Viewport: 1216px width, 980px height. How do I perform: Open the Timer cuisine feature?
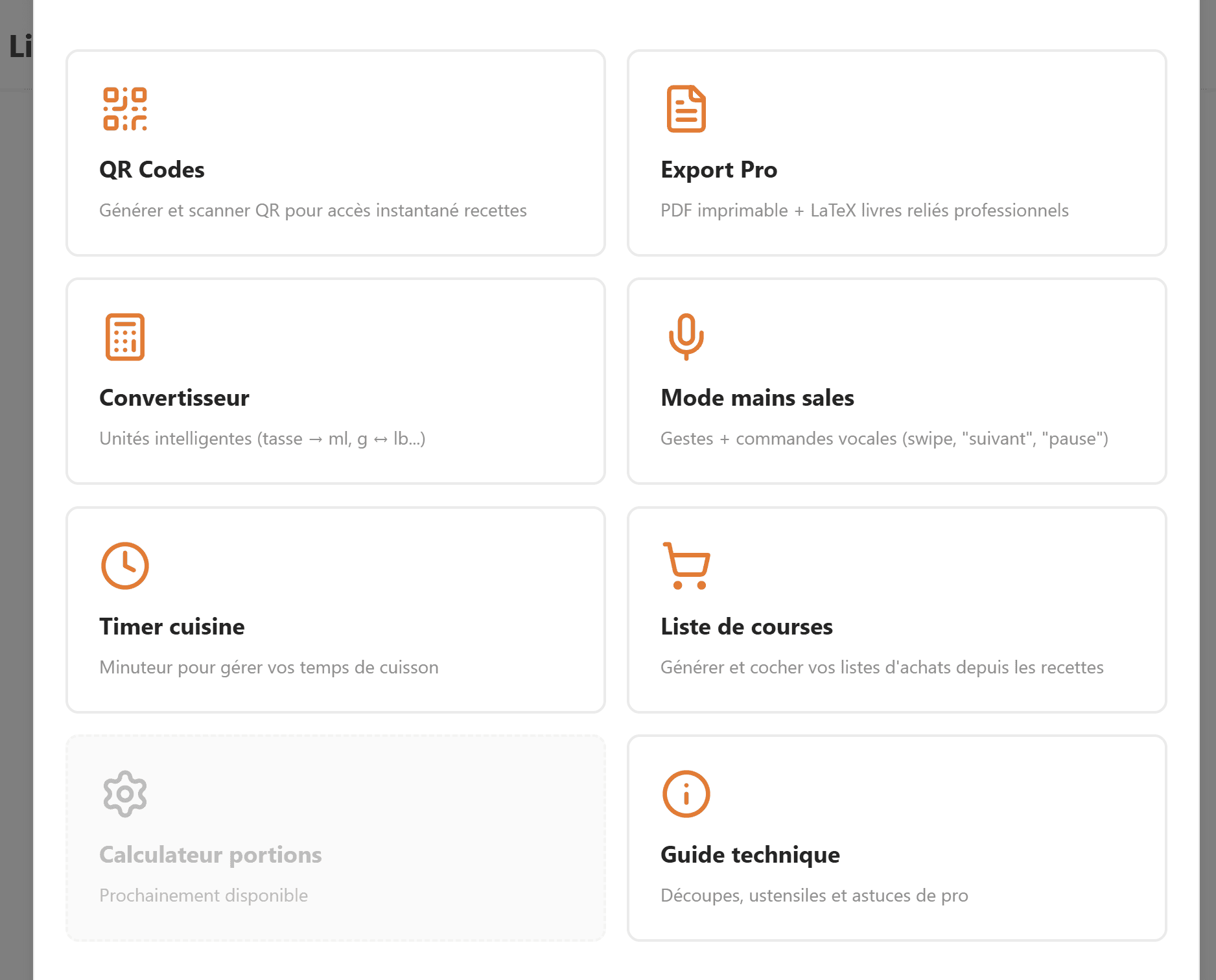click(x=336, y=609)
